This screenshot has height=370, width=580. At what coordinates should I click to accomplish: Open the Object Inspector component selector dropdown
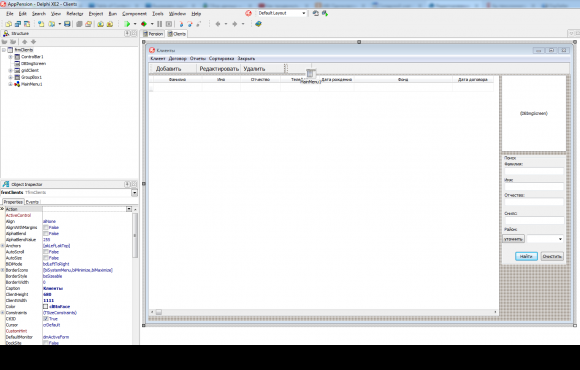pos(134,192)
